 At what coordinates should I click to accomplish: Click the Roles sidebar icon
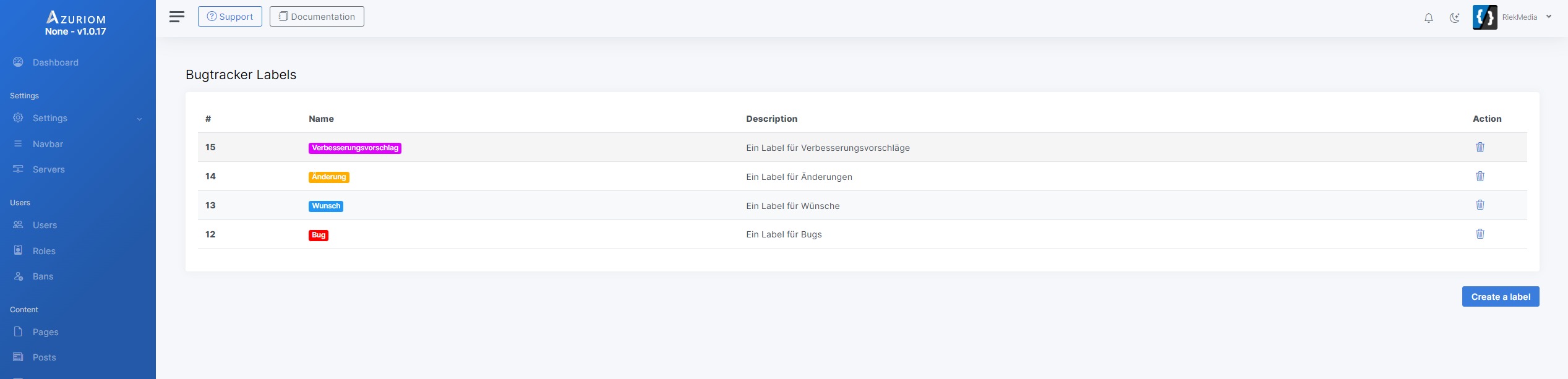click(x=18, y=250)
